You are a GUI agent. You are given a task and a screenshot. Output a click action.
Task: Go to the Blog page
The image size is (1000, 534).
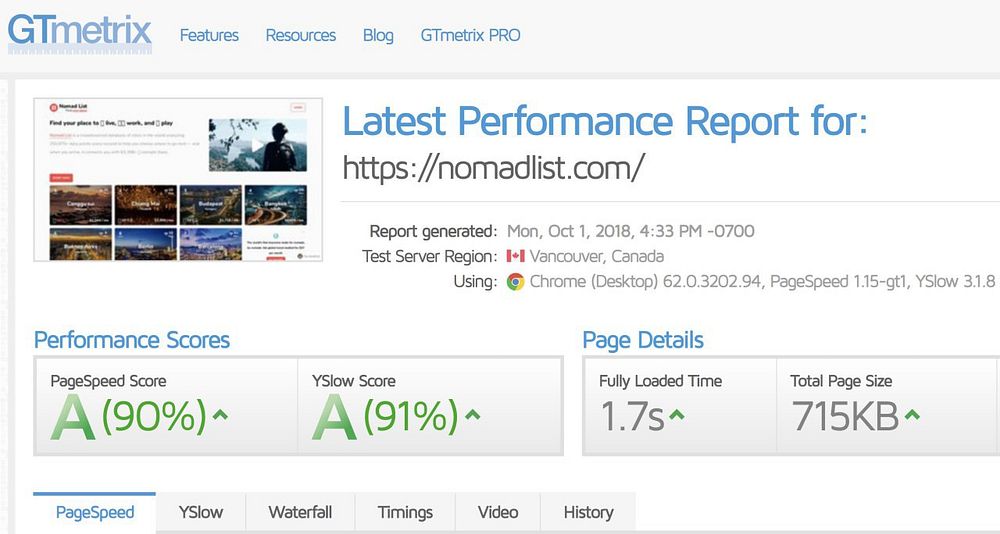point(378,35)
